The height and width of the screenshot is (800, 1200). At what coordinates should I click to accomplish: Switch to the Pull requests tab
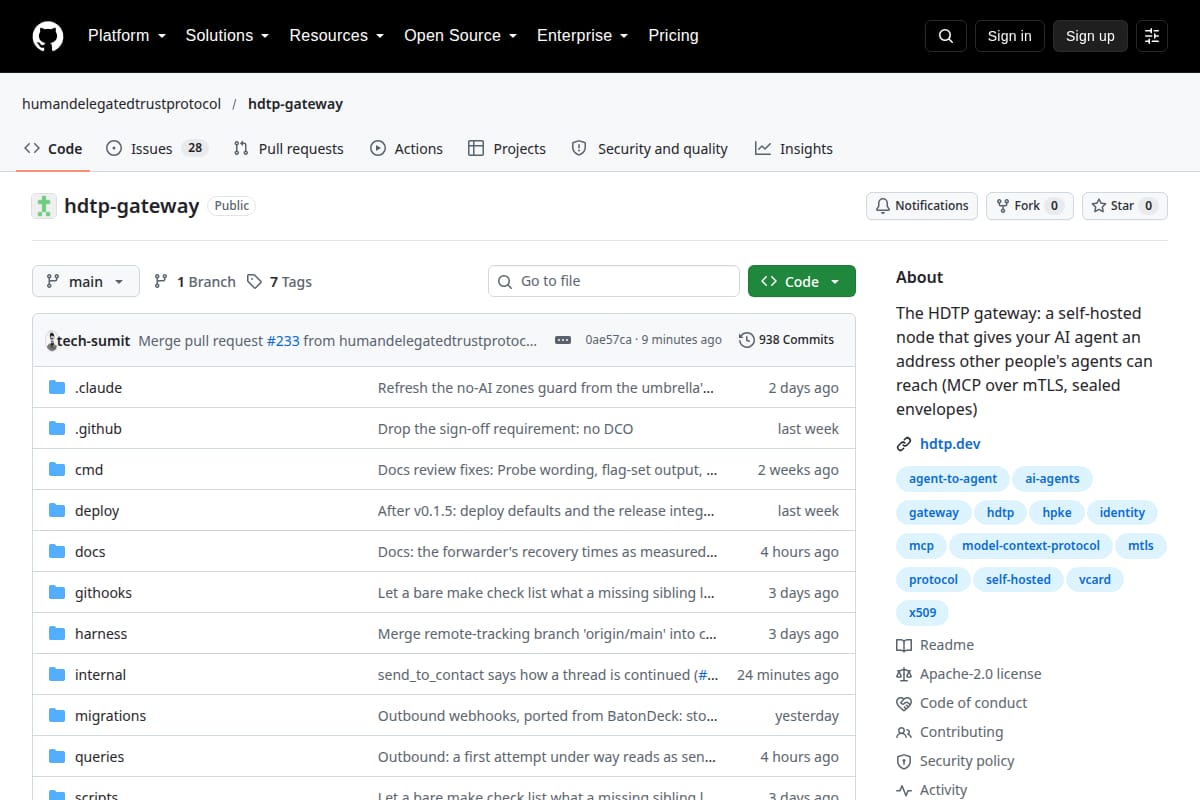289,149
